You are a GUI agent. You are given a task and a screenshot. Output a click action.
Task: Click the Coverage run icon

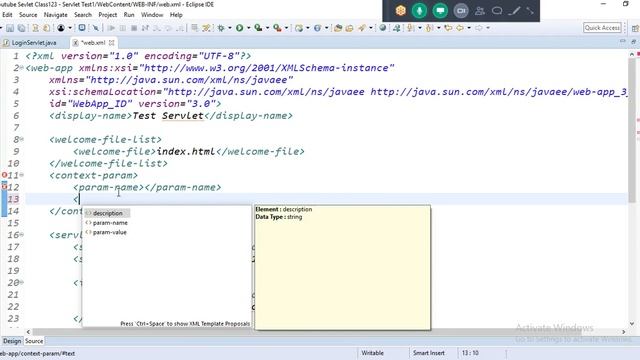tap(258, 28)
